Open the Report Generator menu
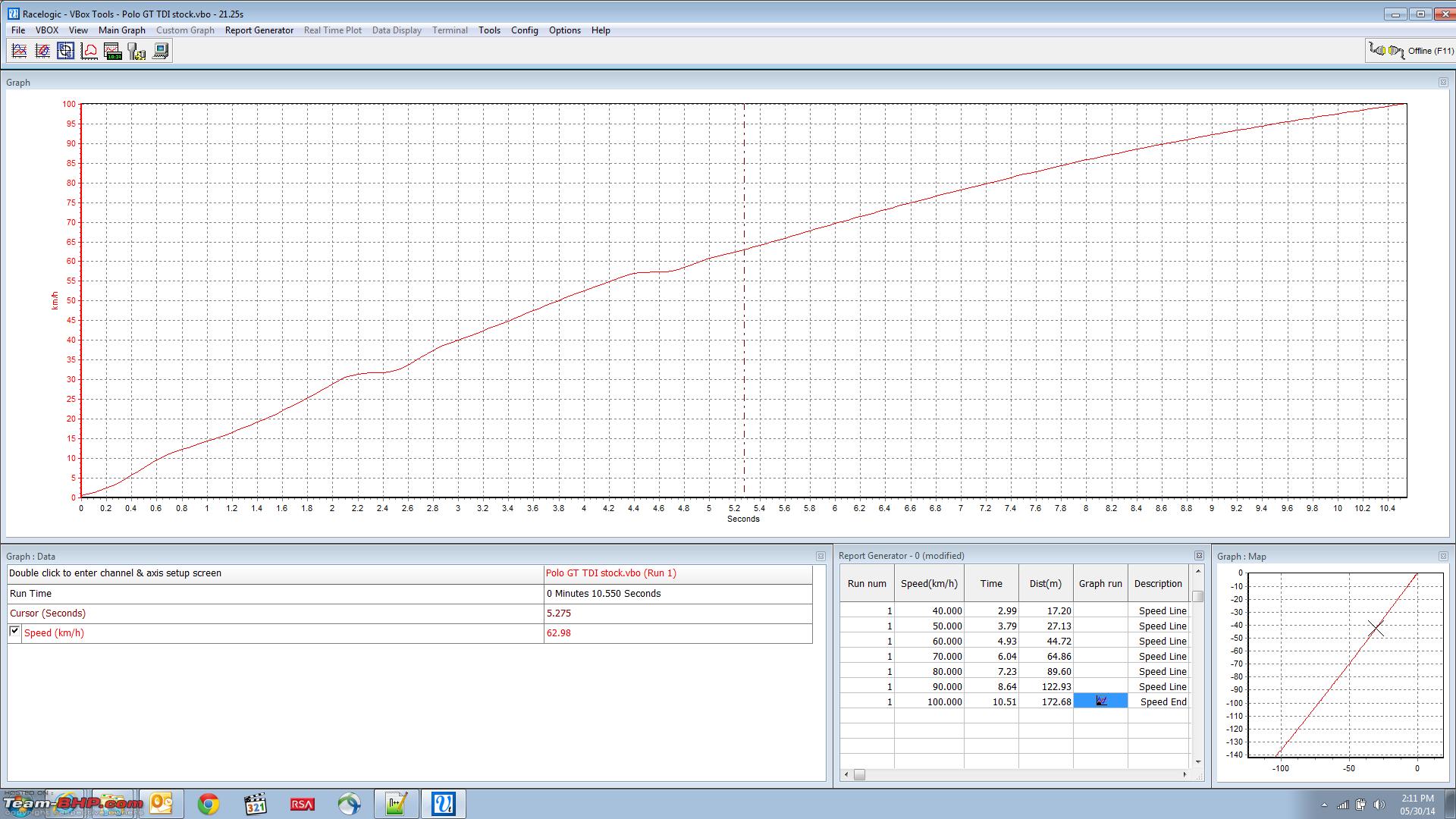Screen dimensions: 1456x819 (x=259, y=30)
